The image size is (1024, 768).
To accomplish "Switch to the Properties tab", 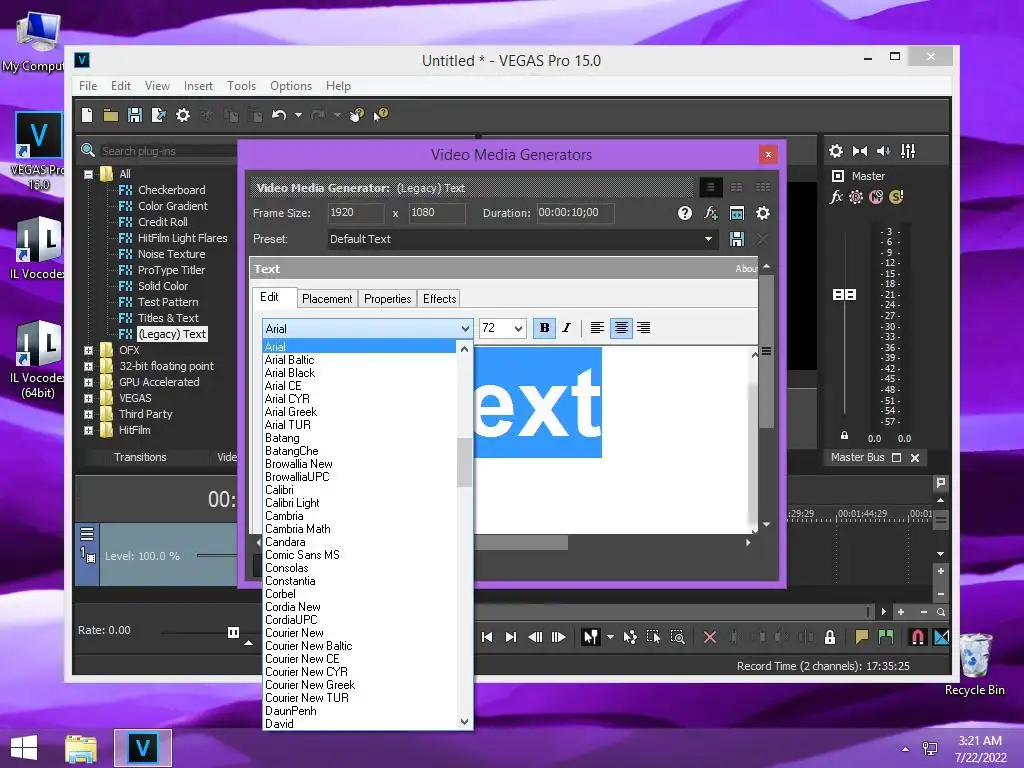I will 387,298.
